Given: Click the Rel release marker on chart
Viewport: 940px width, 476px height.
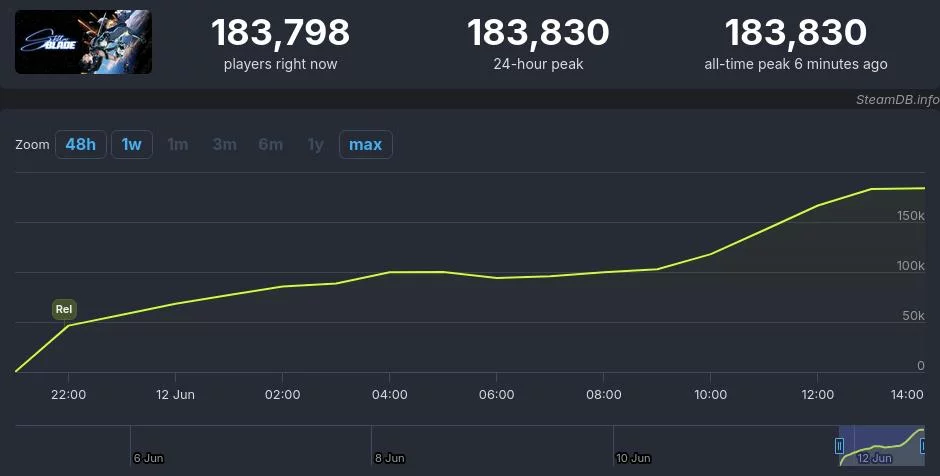Looking at the screenshot, I should [64, 309].
